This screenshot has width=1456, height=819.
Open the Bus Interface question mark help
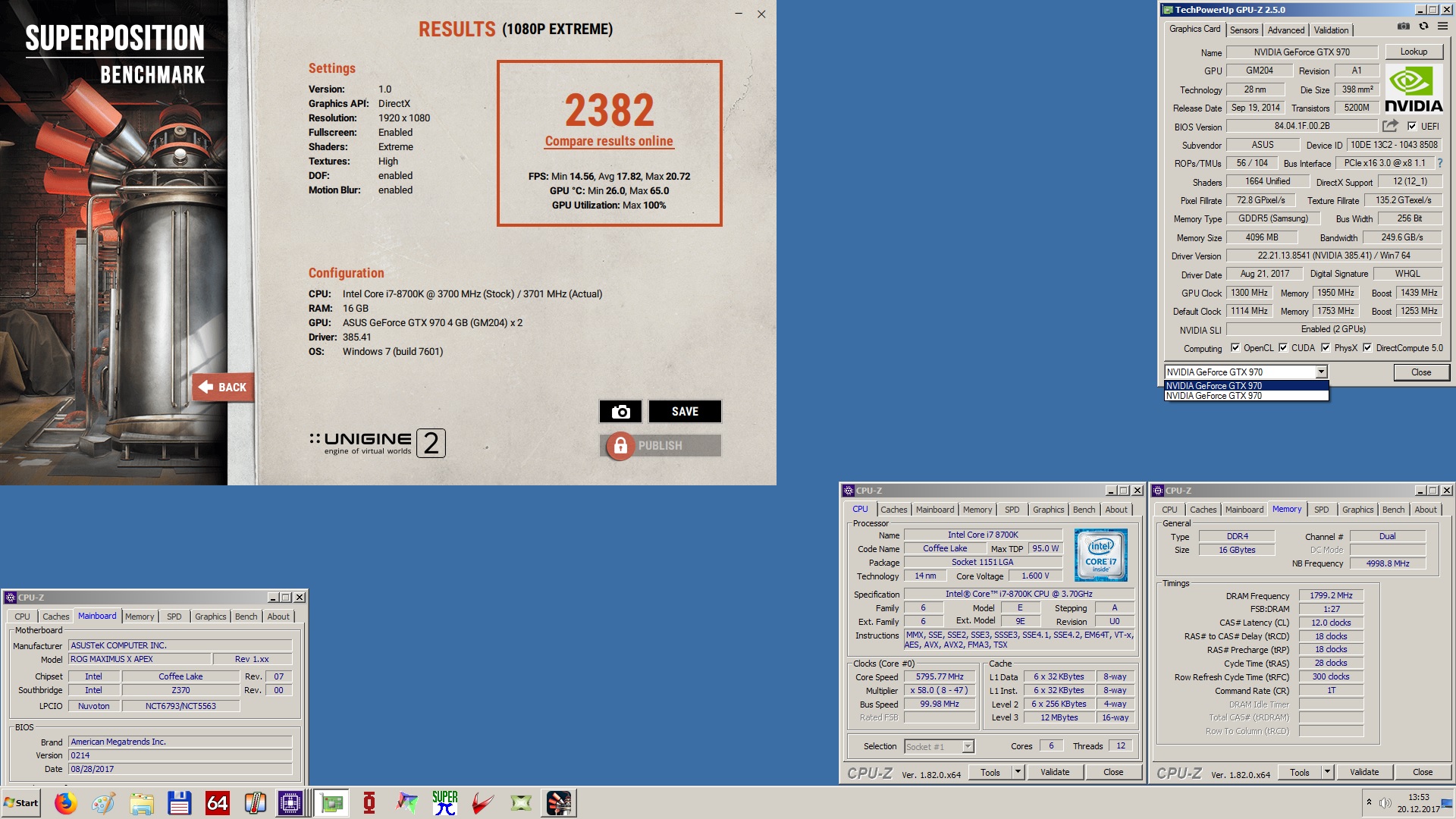[x=1440, y=163]
